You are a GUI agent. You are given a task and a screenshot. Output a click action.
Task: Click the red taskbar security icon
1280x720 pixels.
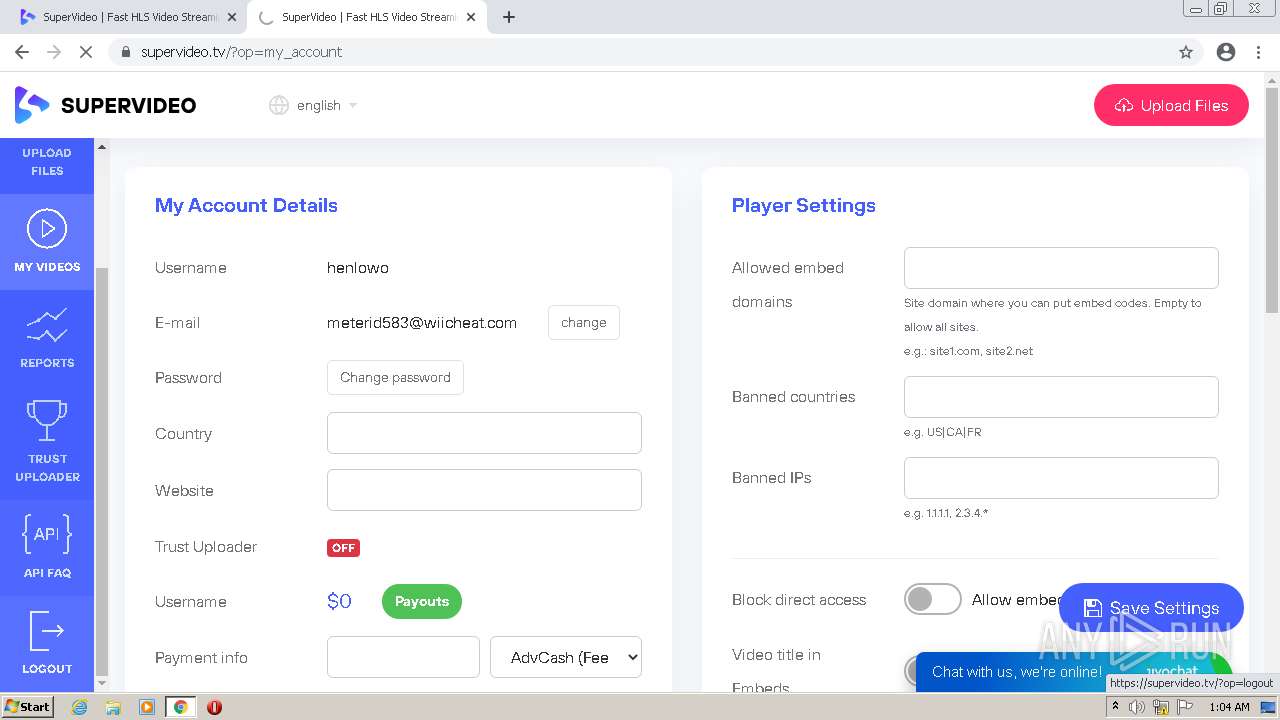tap(214, 707)
